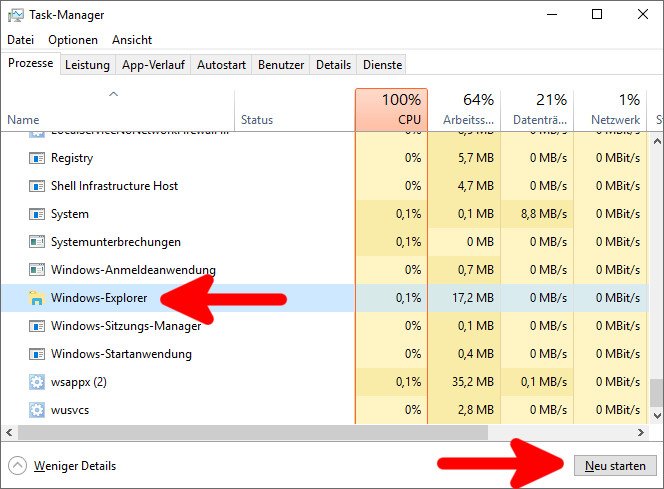Click the 0,1 MB/s disk value for wsappx
The height and width of the screenshot is (489, 664).
[544, 382]
